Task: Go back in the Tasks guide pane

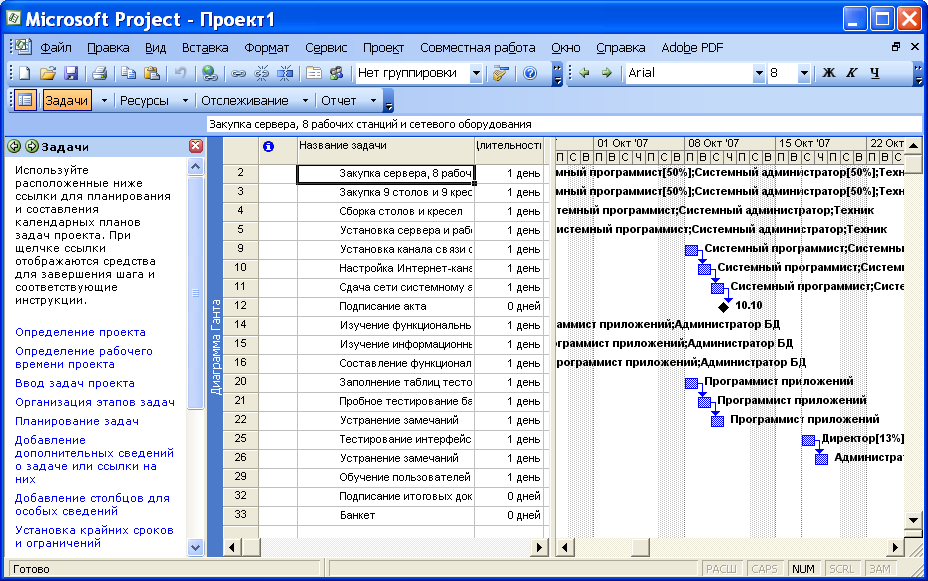Action: (x=14, y=146)
